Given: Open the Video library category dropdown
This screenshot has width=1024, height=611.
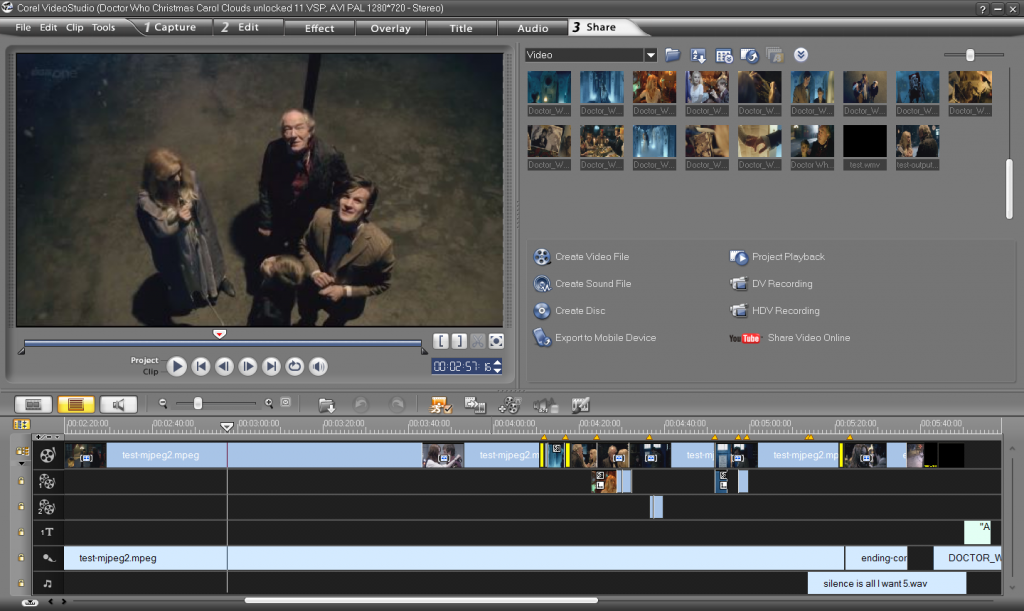Looking at the screenshot, I should 650,55.
